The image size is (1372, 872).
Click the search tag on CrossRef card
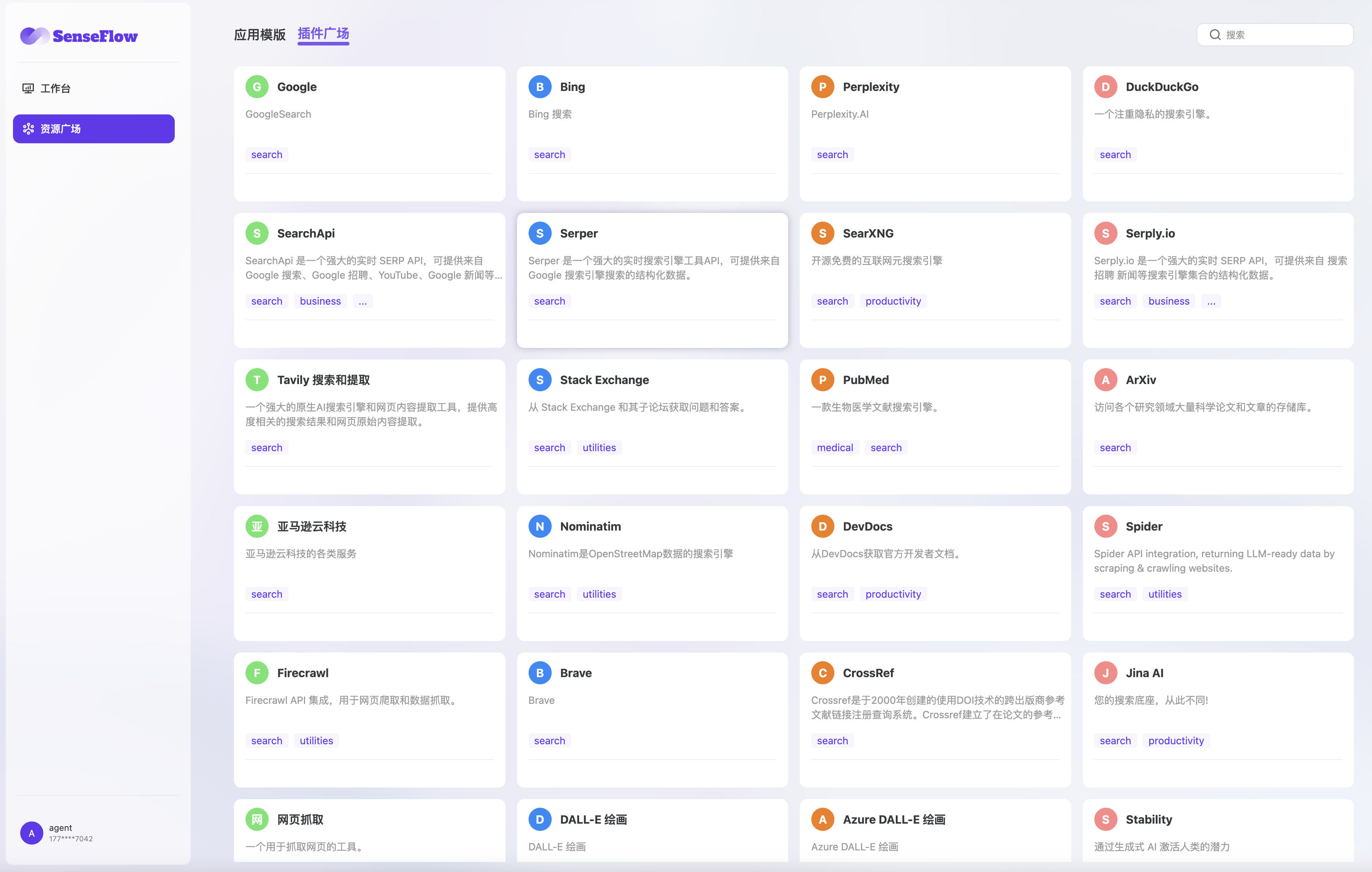(x=833, y=740)
